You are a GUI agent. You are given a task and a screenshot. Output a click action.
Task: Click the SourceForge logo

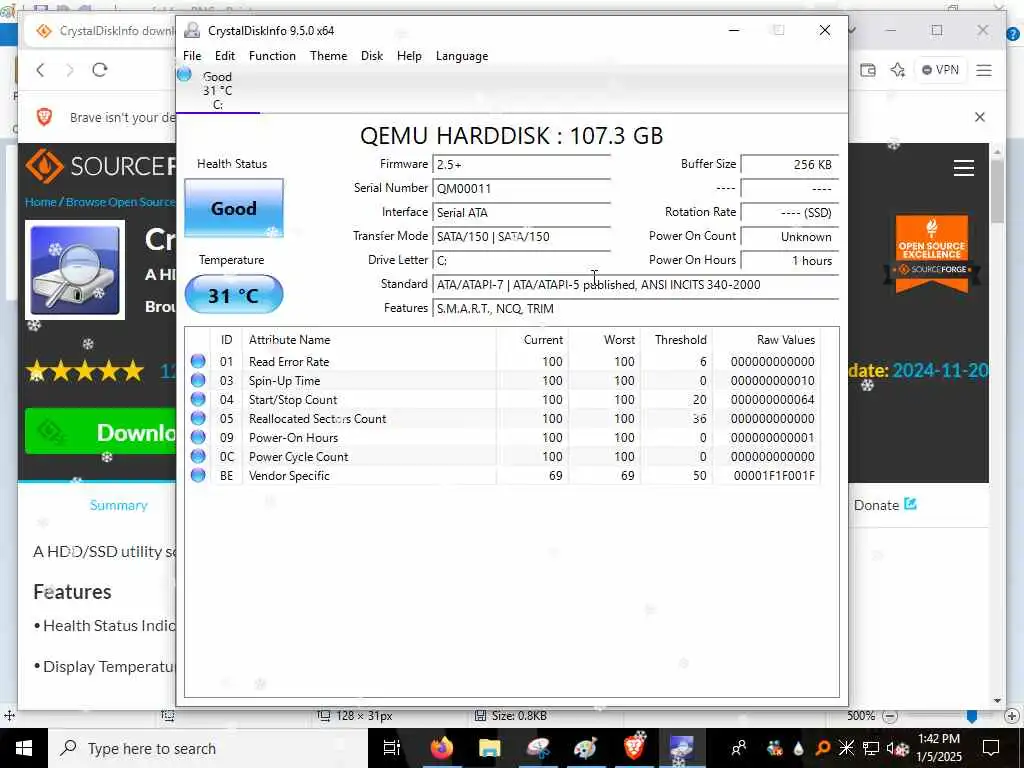(100, 165)
